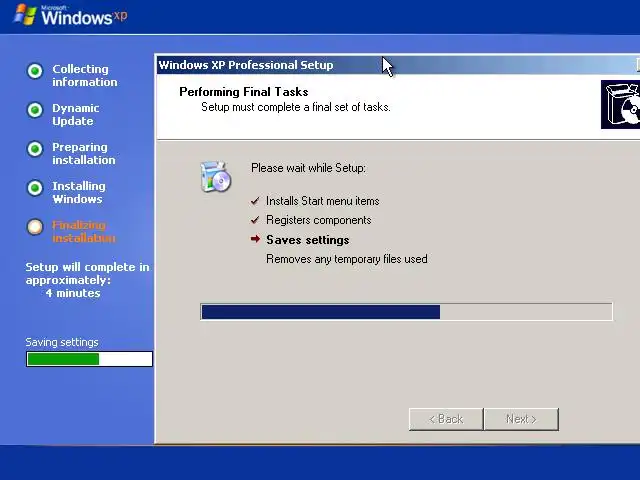Click the checkmark next to Registers components

255,220
